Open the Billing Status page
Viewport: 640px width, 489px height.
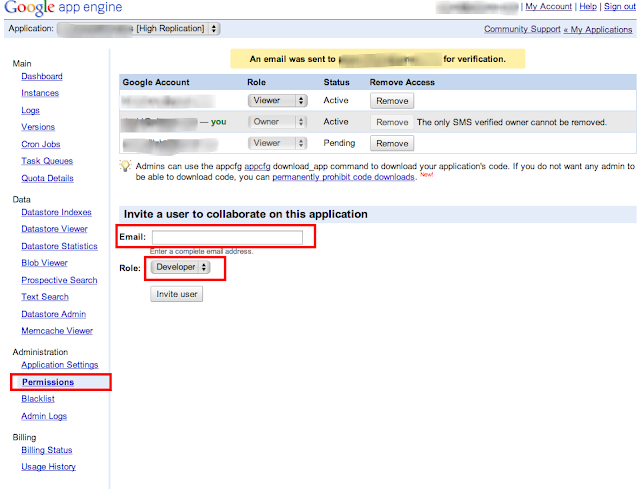pos(47,450)
